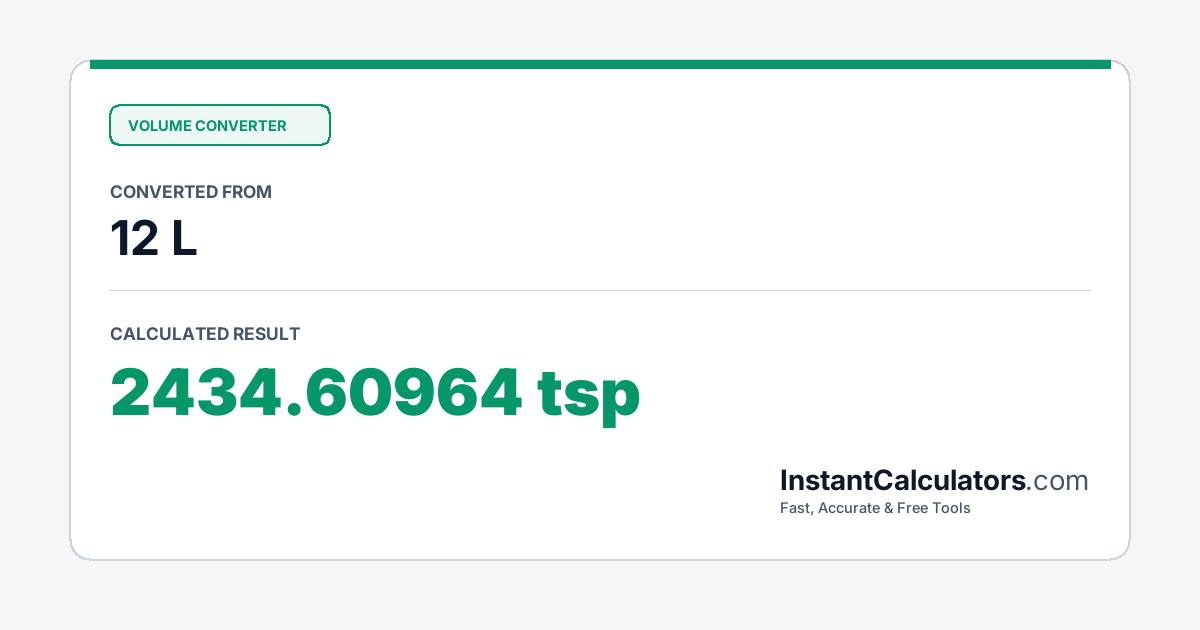Click the Fast, Accurate & Free Tools tagline
The image size is (1200, 630).
pyautogui.click(x=875, y=508)
